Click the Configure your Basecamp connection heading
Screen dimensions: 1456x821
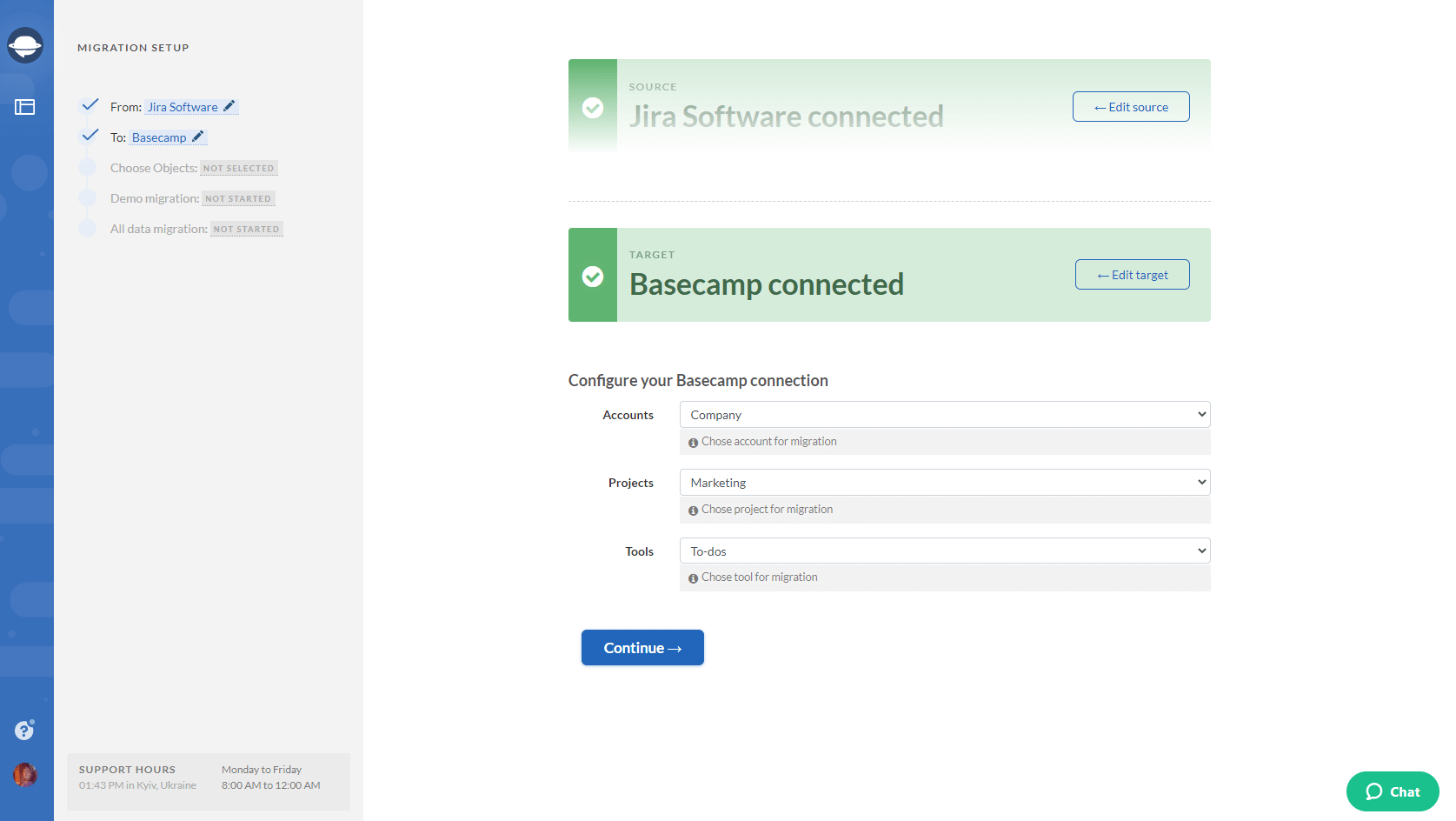[698, 380]
